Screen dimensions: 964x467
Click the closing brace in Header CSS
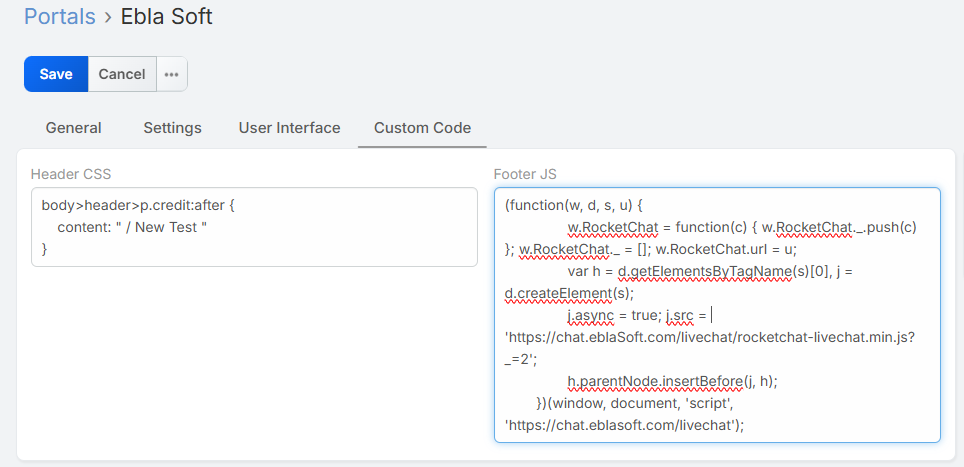[x=44, y=248]
